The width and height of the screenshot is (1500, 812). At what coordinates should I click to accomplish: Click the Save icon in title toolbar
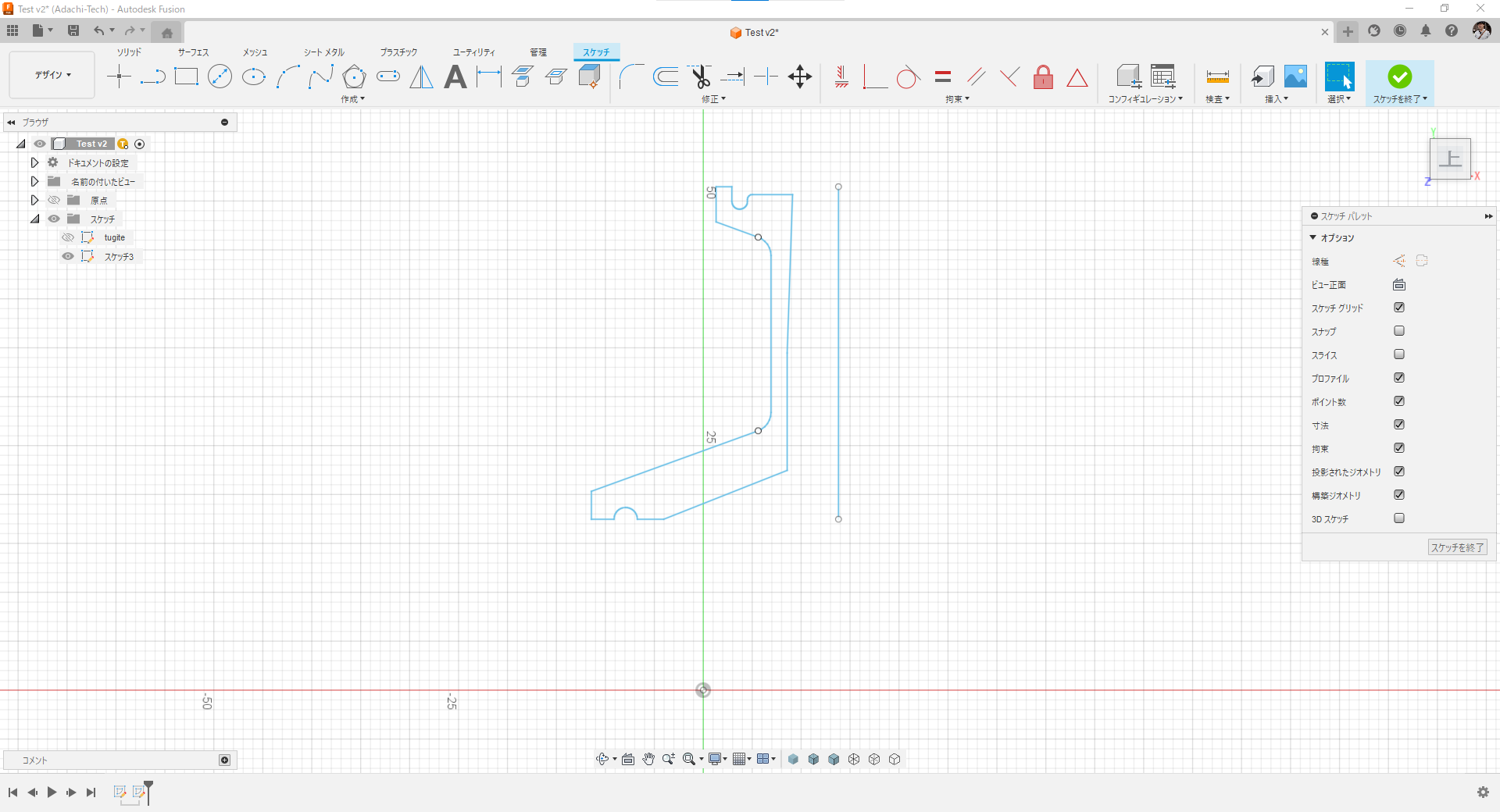(73, 30)
